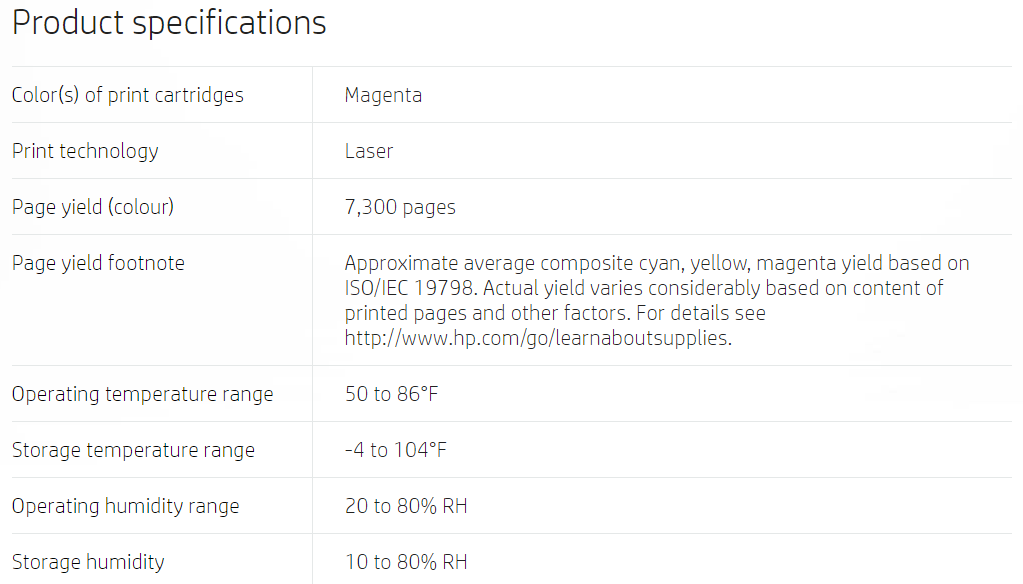The image size is (1023, 584).
Task: Select the Operating temperature range label
Action: (142, 394)
